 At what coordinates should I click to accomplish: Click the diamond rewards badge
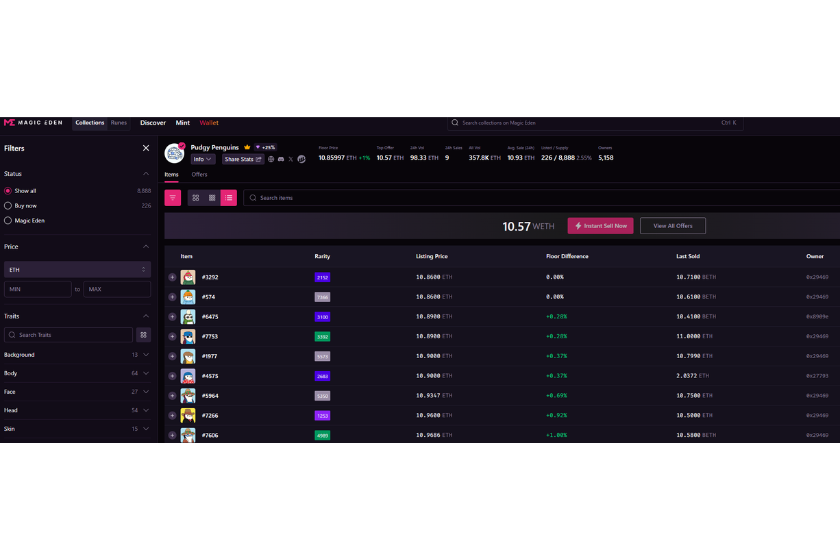coord(265,147)
